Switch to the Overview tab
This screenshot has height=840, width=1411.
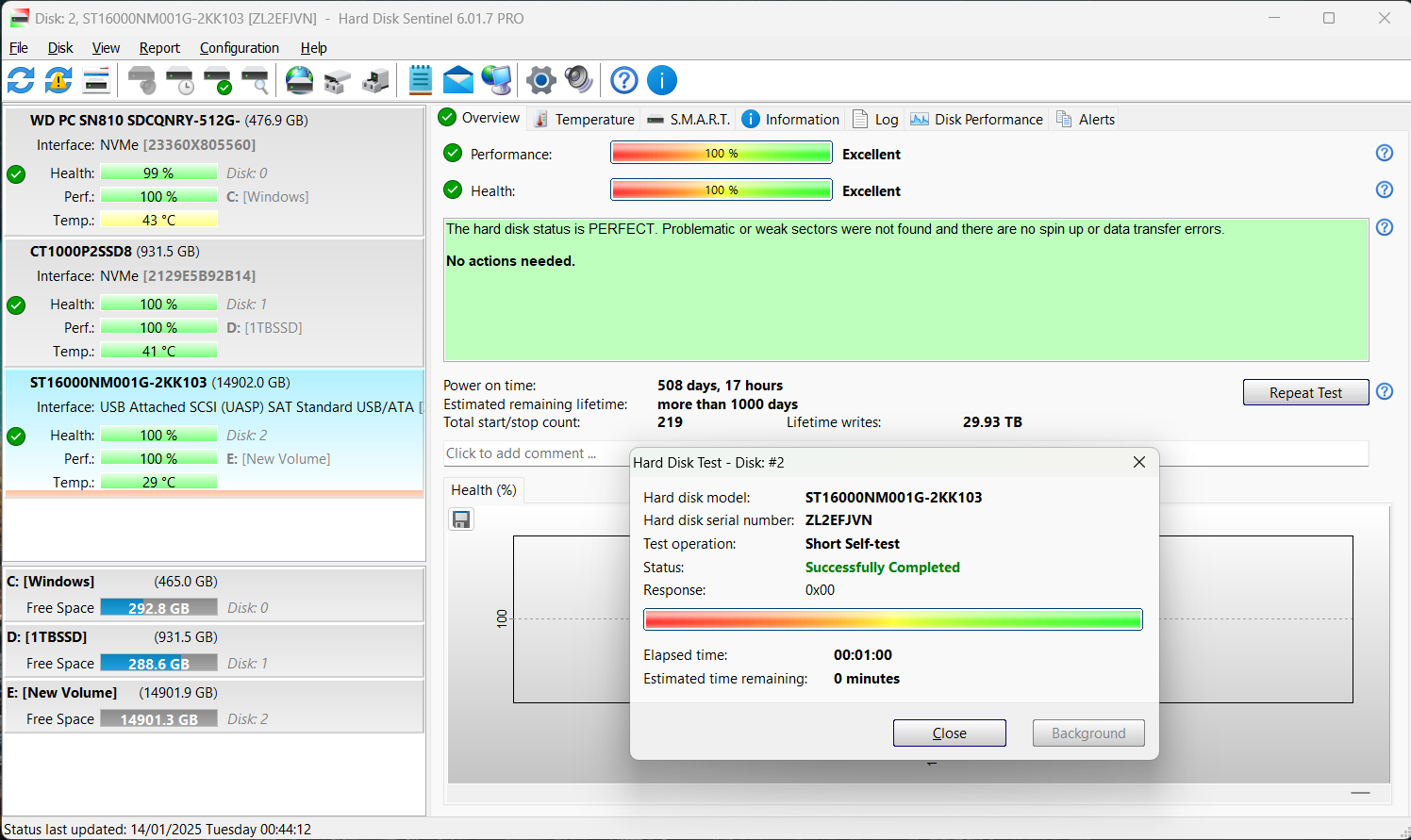[x=480, y=118]
